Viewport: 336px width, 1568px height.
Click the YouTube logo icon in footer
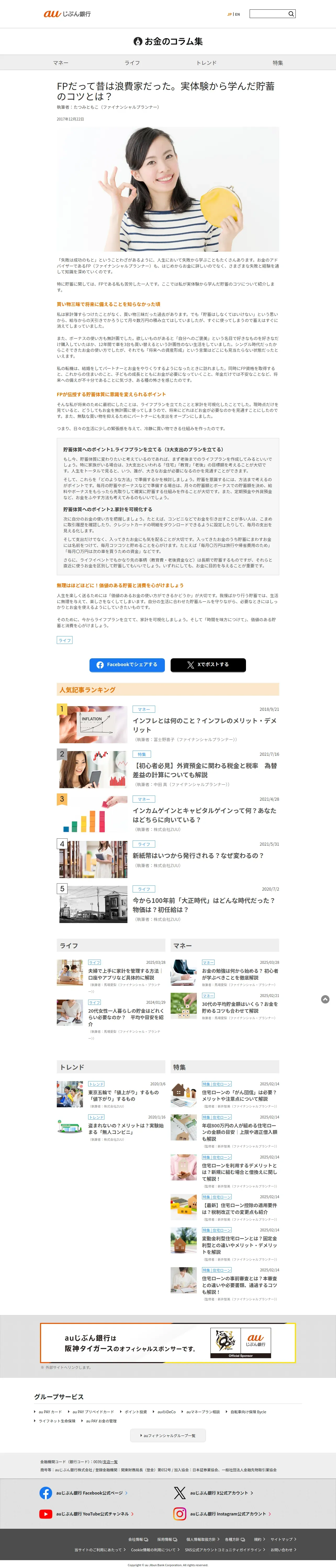click(x=46, y=1514)
